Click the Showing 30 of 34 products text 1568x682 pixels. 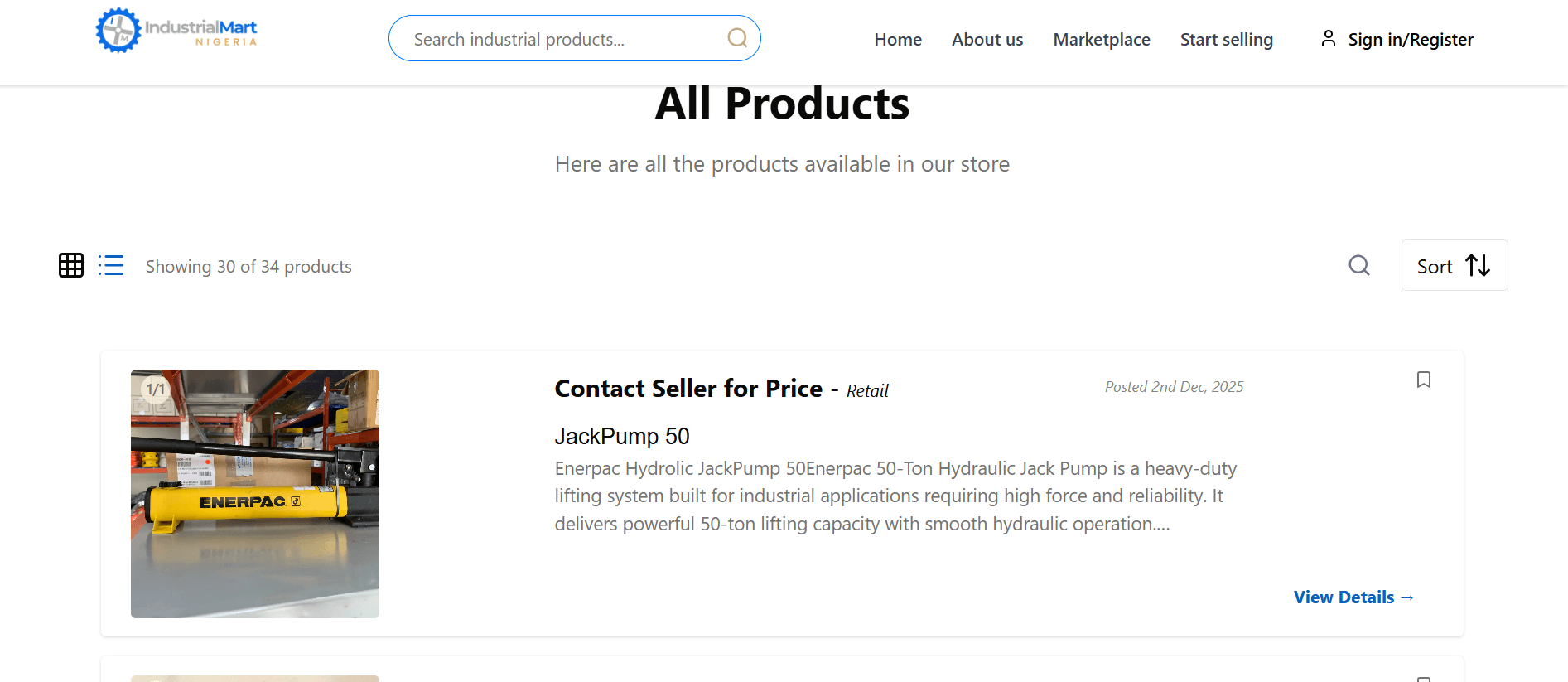coord(248,267)
